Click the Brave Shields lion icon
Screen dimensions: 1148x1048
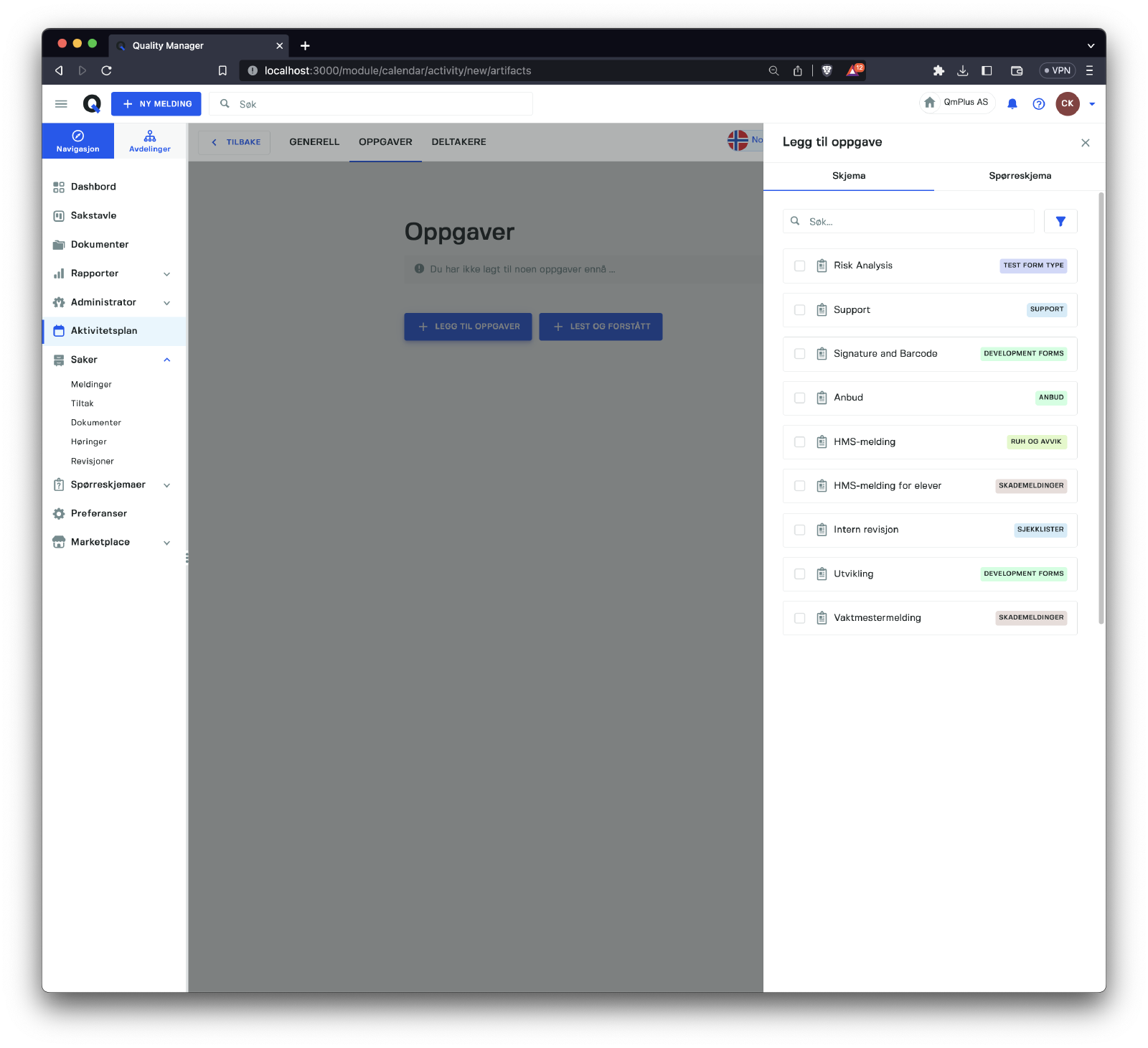pos(827,70)
